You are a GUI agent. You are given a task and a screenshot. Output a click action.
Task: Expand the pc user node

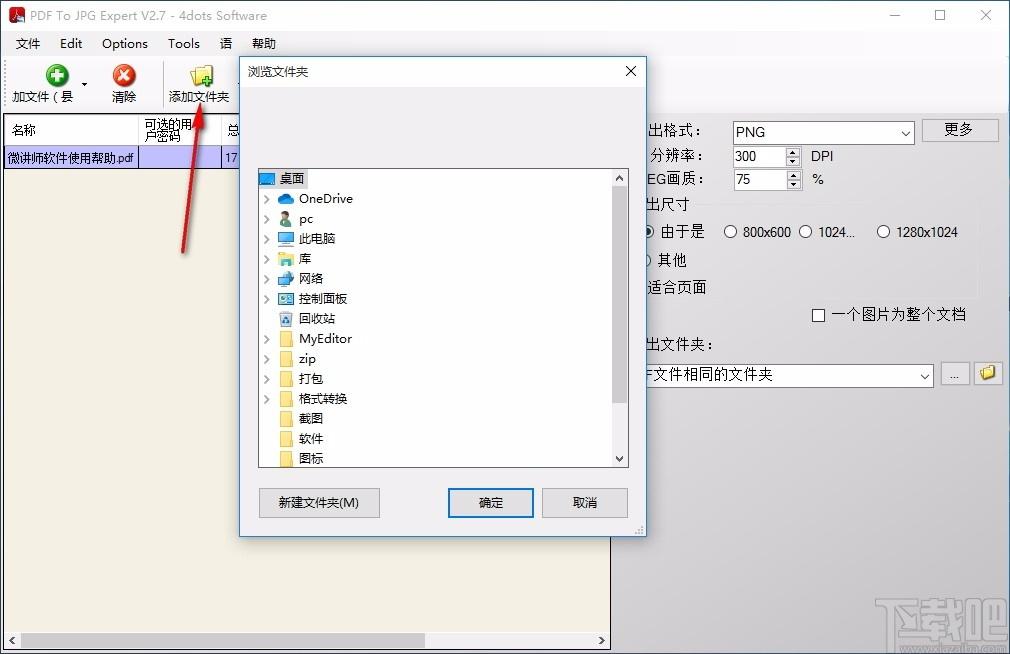coord(267,219)
